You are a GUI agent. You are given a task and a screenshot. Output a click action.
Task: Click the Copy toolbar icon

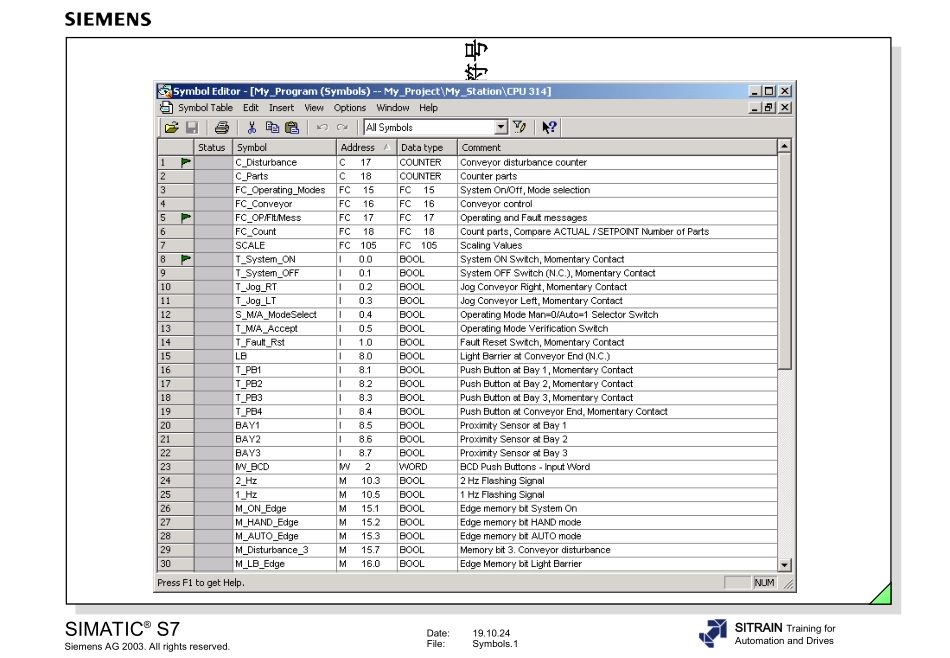coord(273,127)
